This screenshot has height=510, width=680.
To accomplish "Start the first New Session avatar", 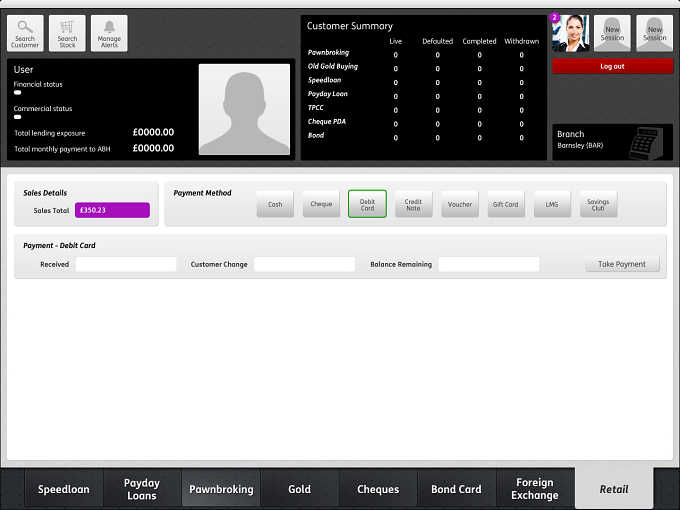I will [612, 33].
